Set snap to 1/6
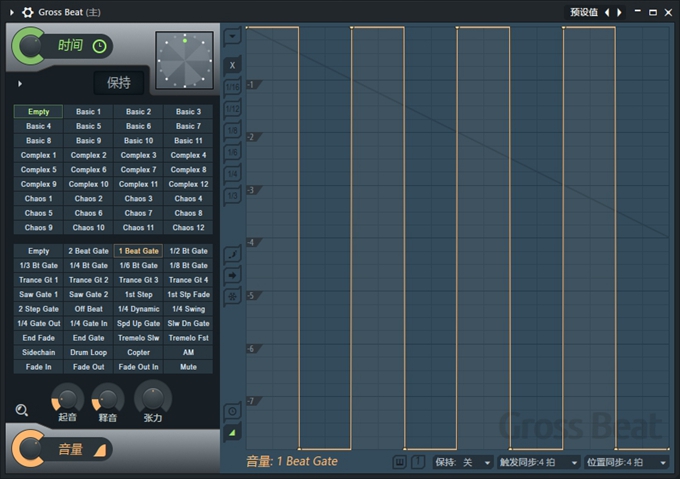680x479 pixels. click(x=232, y=152)
